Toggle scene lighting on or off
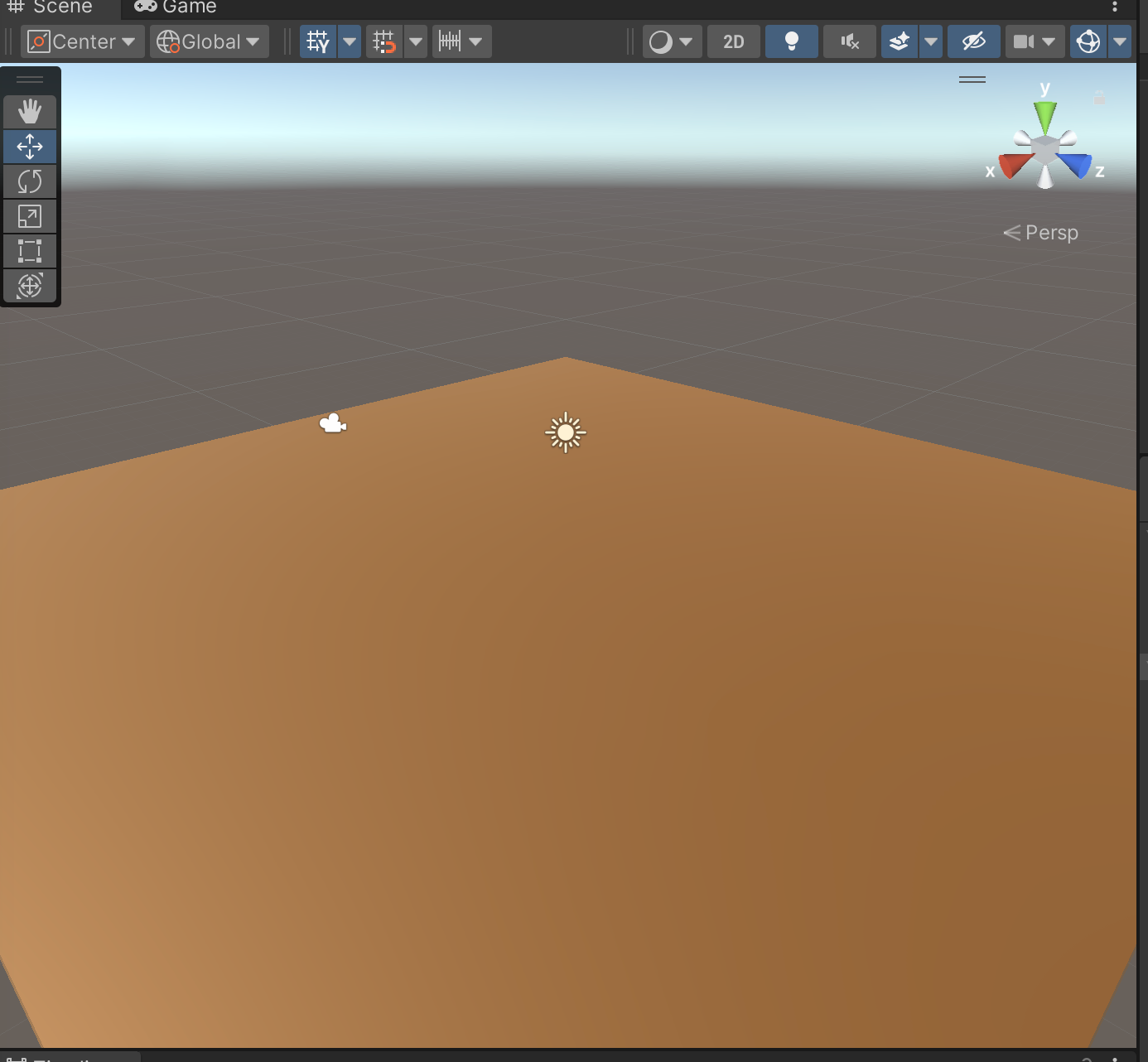 tap(791, 41)
